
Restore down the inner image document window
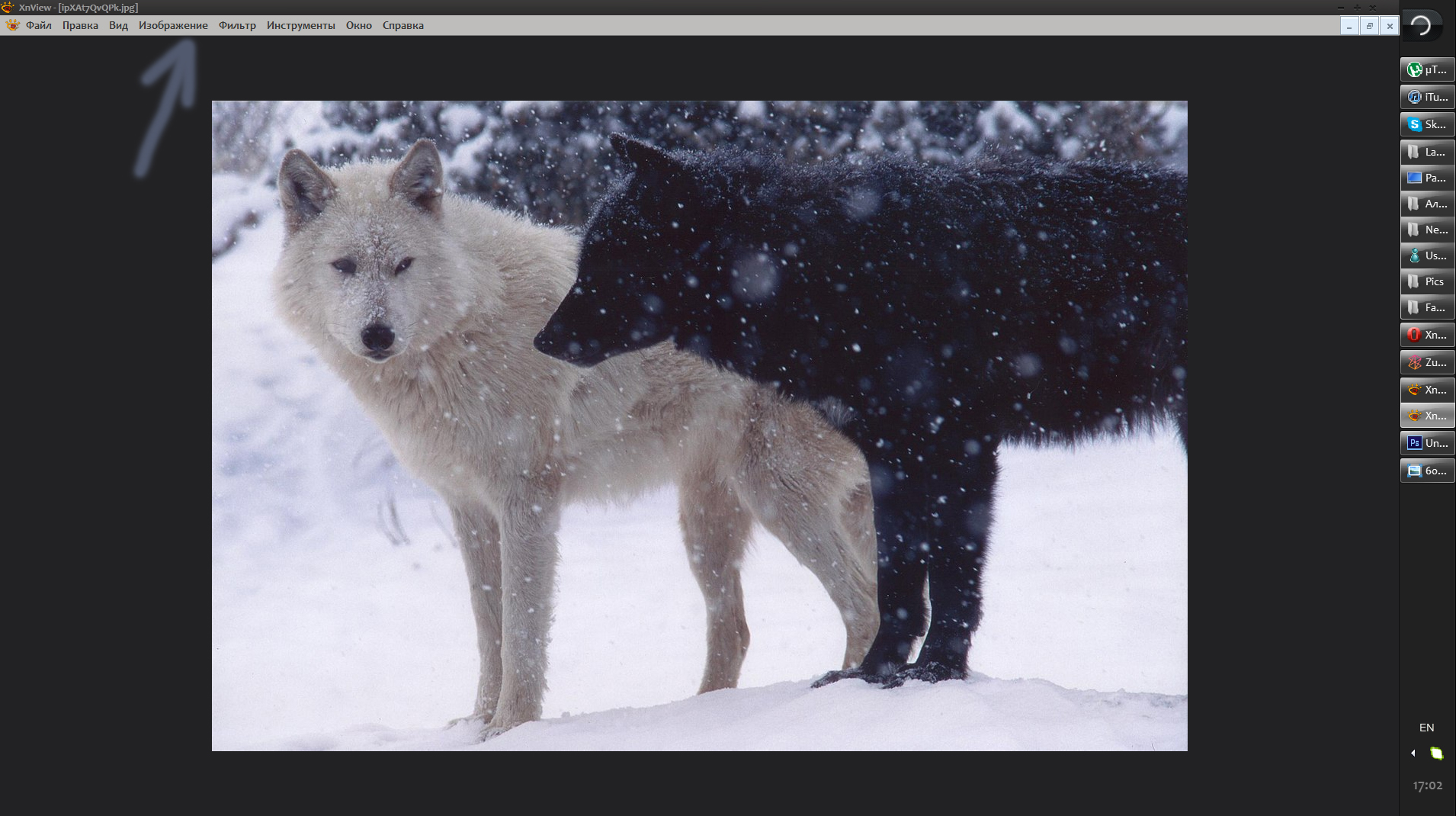click(1369, 26)
